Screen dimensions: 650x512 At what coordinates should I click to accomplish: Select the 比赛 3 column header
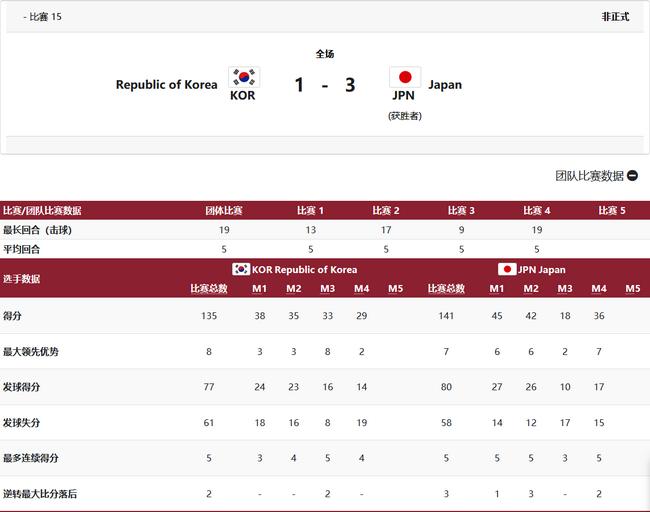(x=461, y=211)
